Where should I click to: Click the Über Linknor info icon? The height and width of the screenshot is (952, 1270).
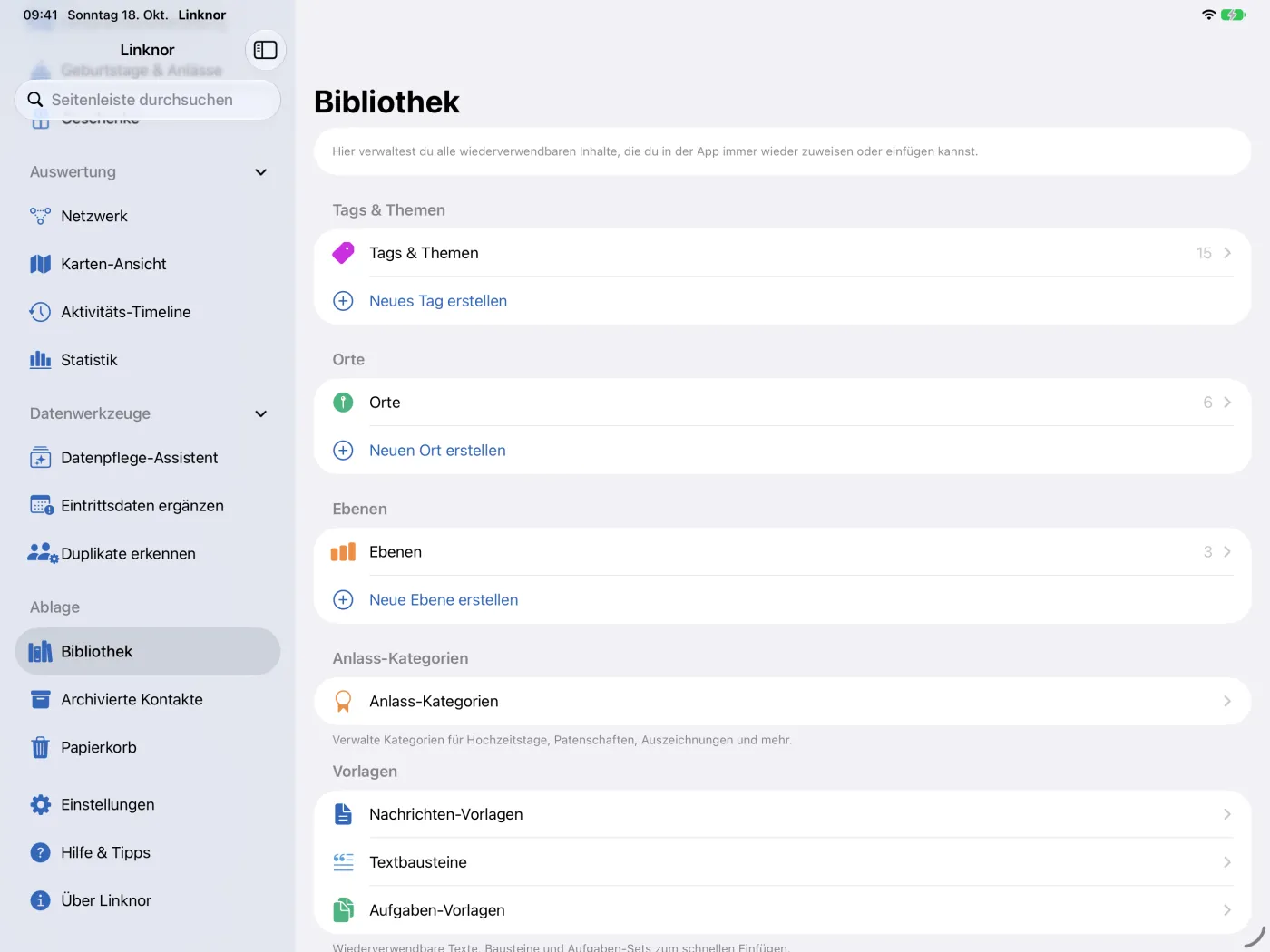40,900
